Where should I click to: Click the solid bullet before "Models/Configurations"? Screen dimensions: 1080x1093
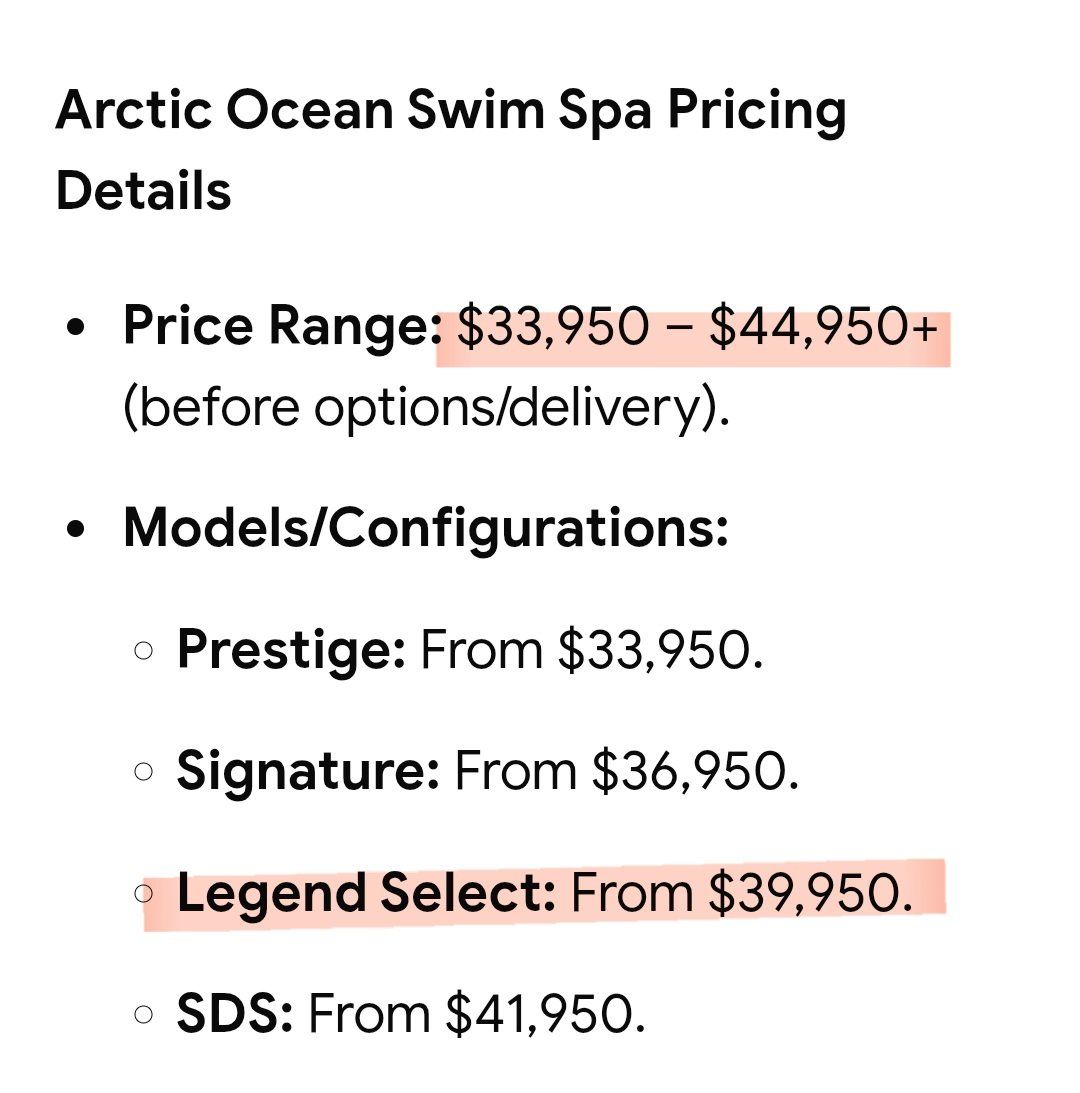pos(75,529)
